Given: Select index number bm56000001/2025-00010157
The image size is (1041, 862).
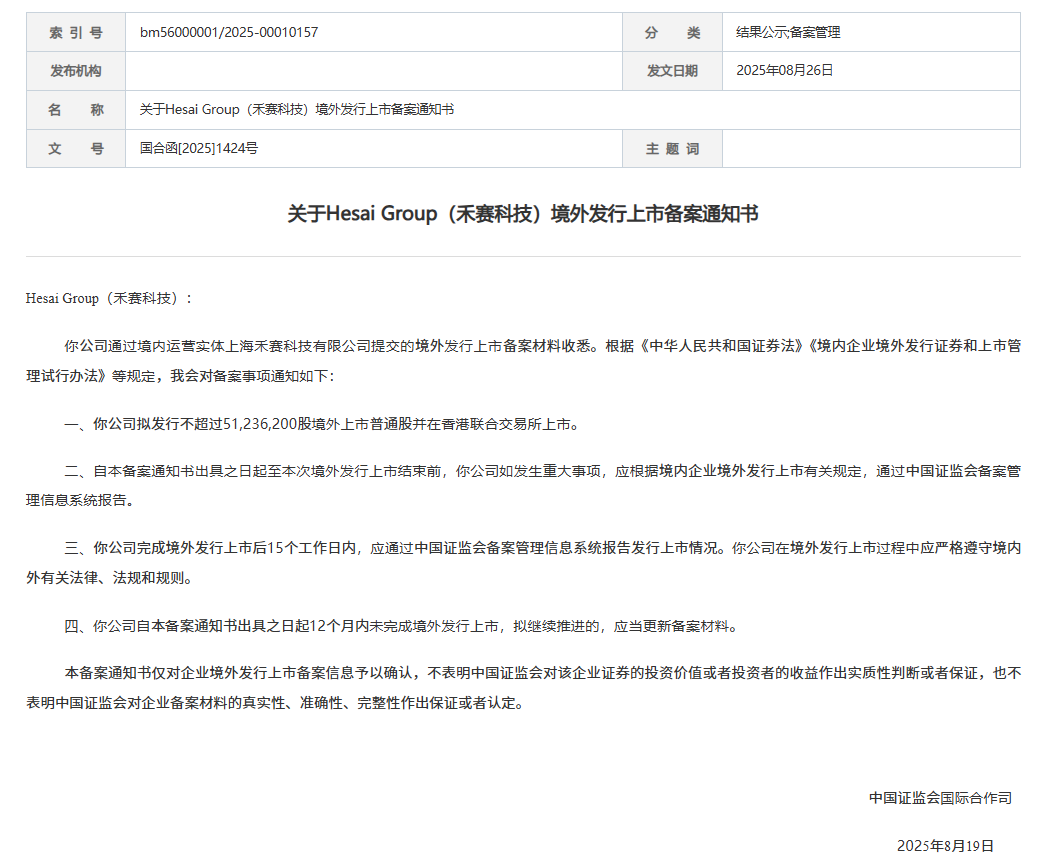Looking at the screenshot, I should (229, 33).
